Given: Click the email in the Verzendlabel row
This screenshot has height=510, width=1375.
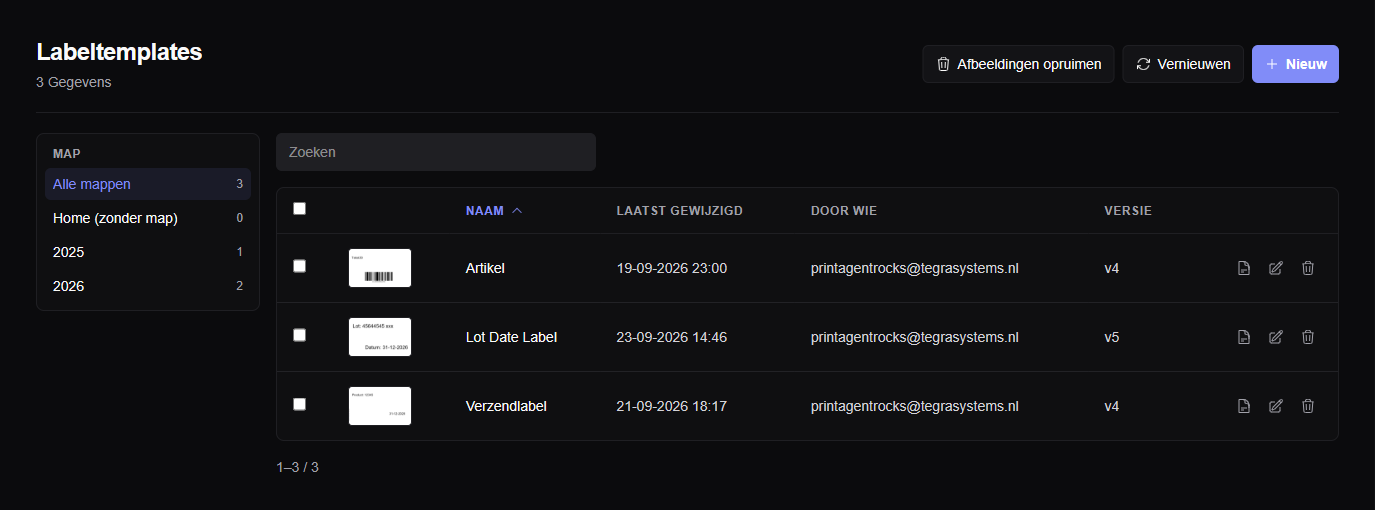Looking at the screenshot, I should point(914,406).
